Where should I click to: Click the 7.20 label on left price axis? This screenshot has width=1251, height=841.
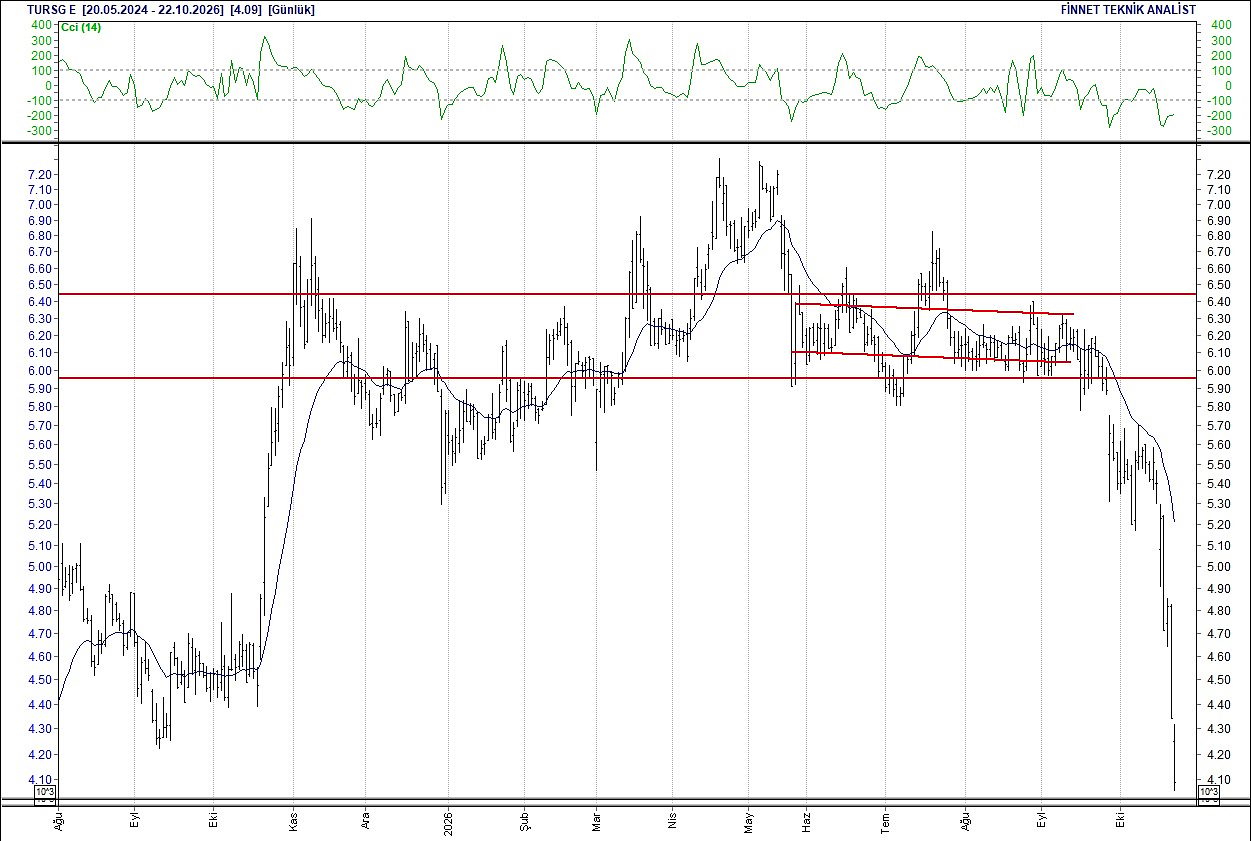point(40,175)
